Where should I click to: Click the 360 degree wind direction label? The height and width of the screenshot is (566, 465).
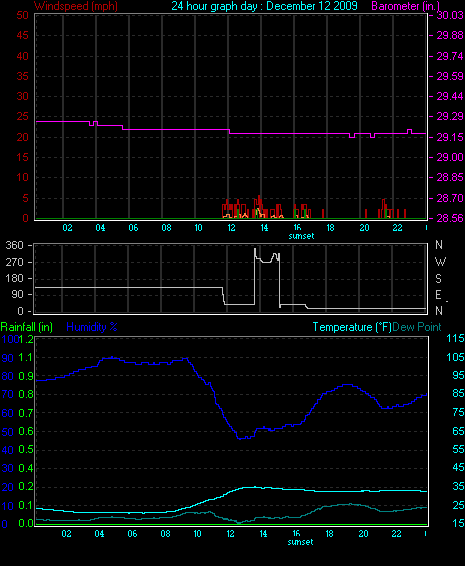click(14, 245)
